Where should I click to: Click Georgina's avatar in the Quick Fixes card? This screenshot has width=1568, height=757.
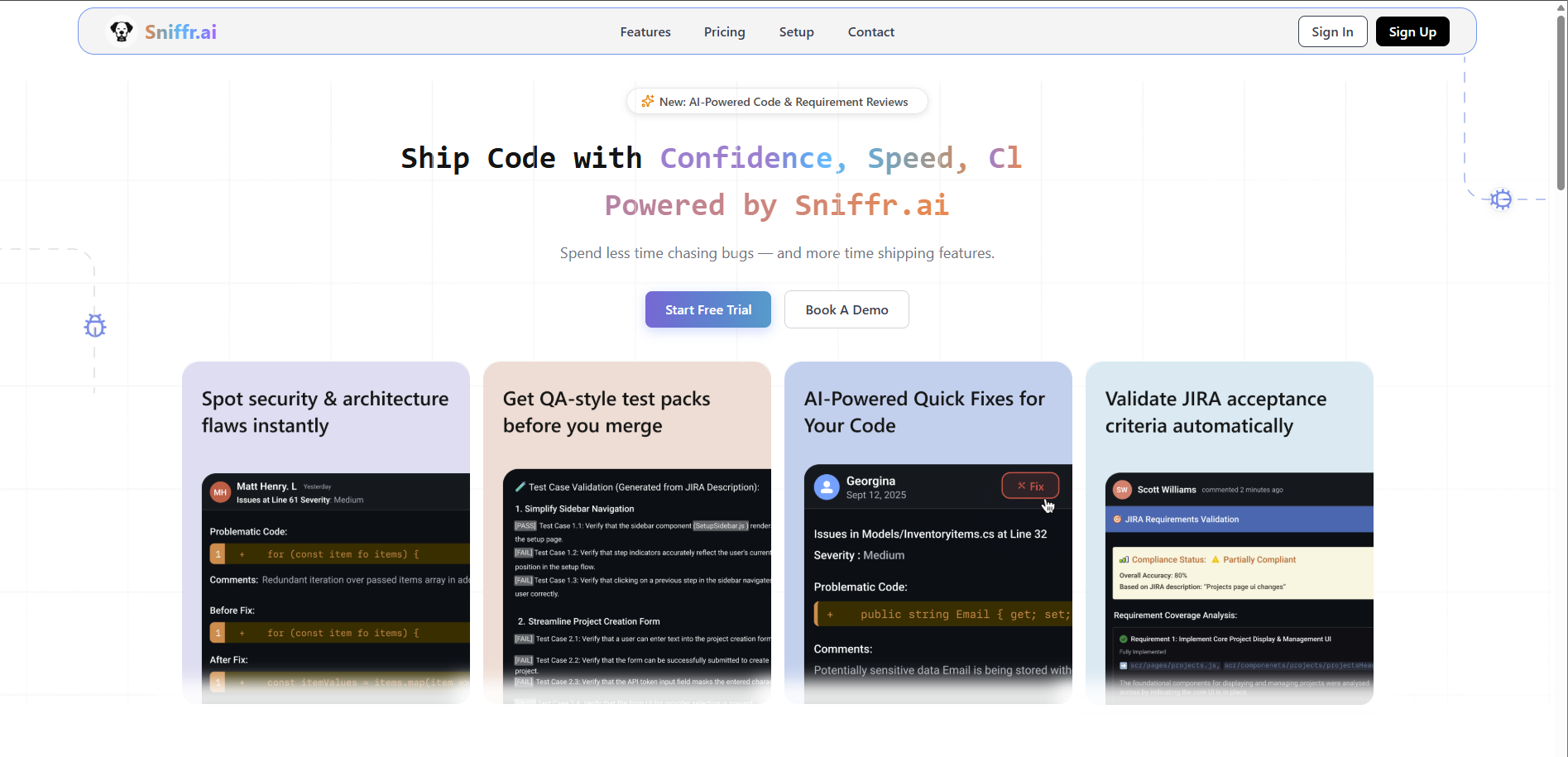point(827,487)
